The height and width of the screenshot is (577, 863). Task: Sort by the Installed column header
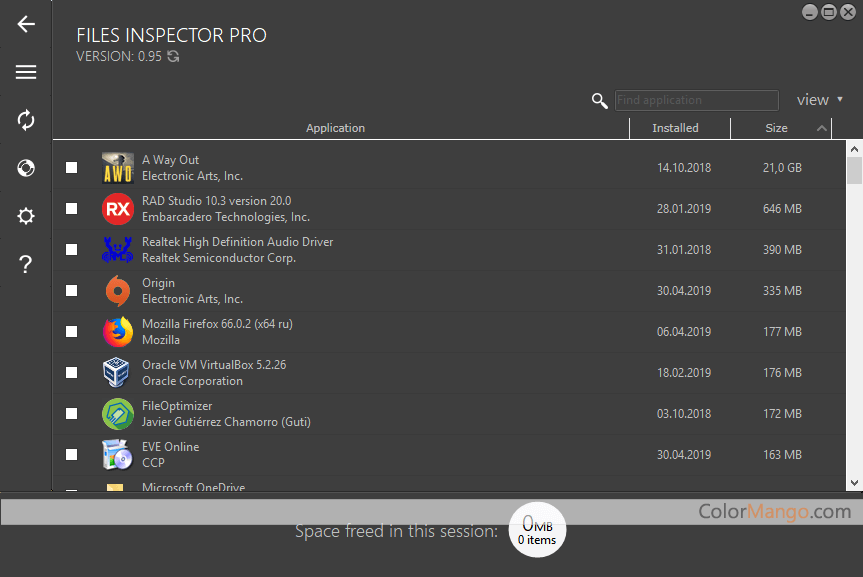[675, 128]
